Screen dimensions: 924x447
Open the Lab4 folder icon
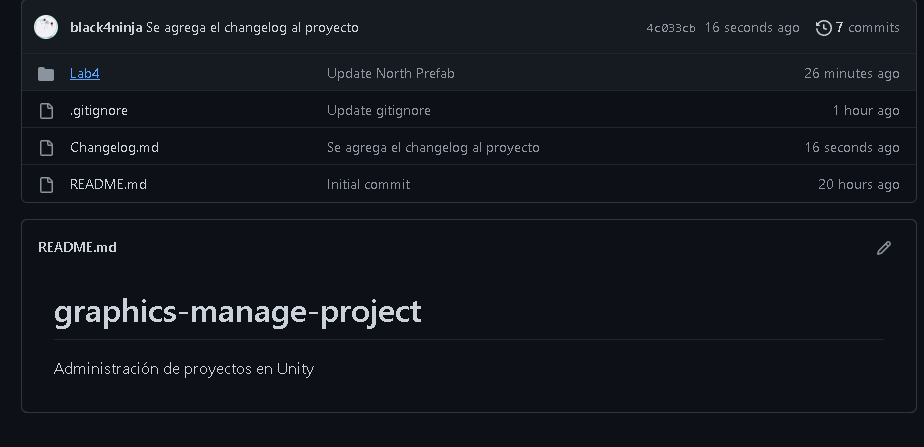click(x=46, y=74)
